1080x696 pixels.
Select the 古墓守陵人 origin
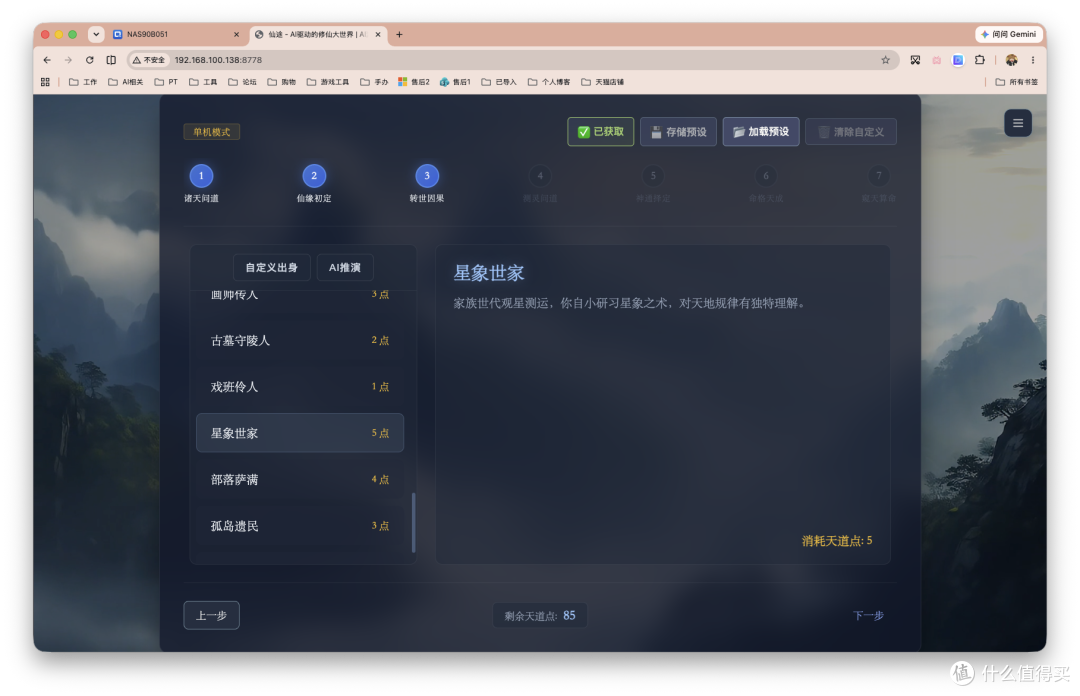point(300,340)
